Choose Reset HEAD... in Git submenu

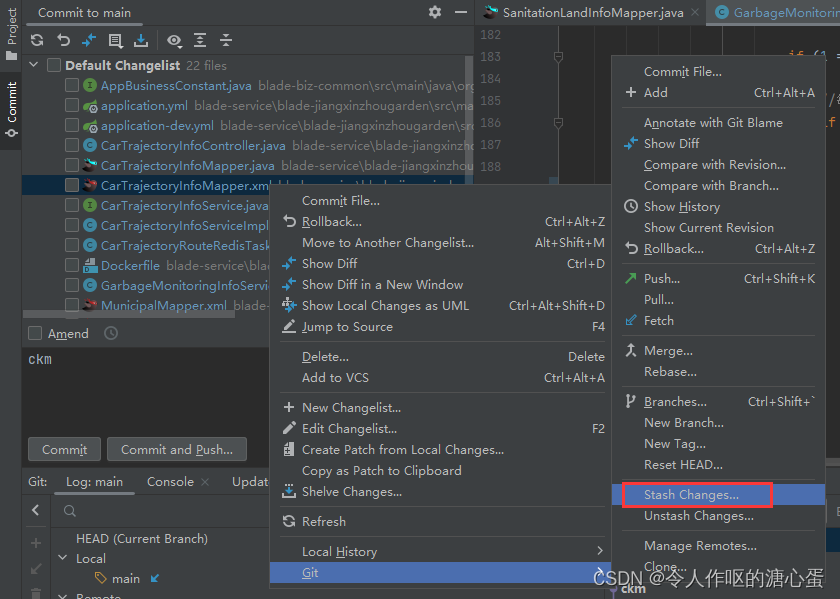718,465
